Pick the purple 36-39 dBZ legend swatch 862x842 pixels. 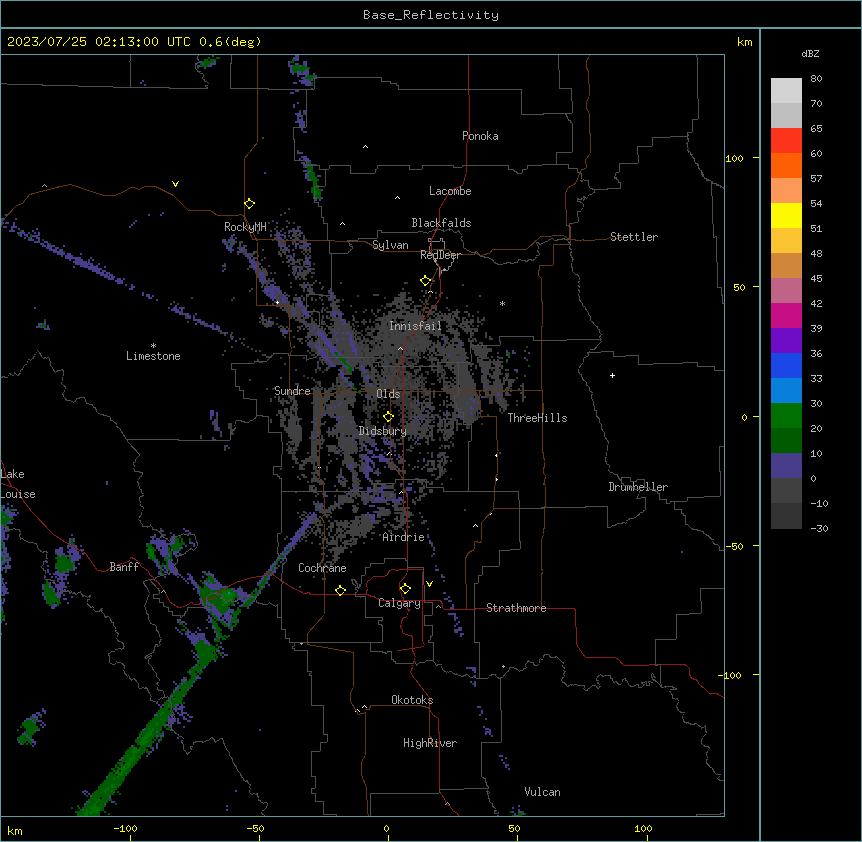coord(786,341)
